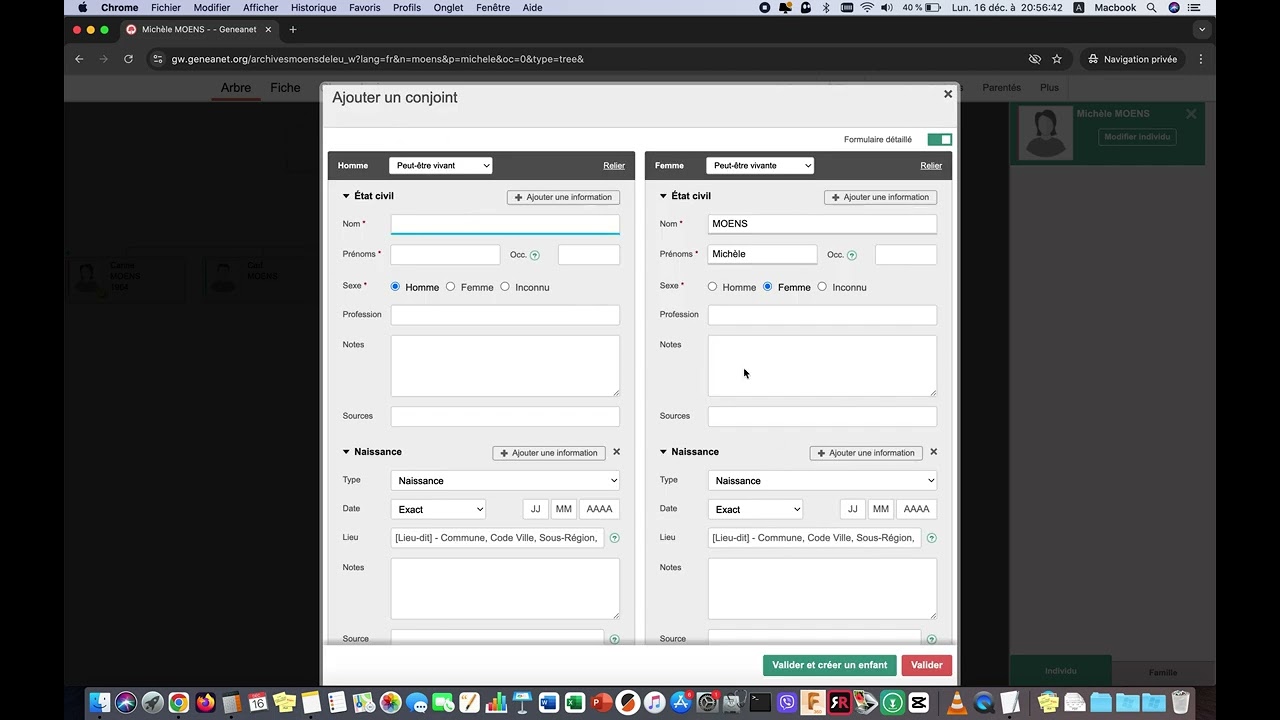Click the site information icon in address bar

(157, 59)
